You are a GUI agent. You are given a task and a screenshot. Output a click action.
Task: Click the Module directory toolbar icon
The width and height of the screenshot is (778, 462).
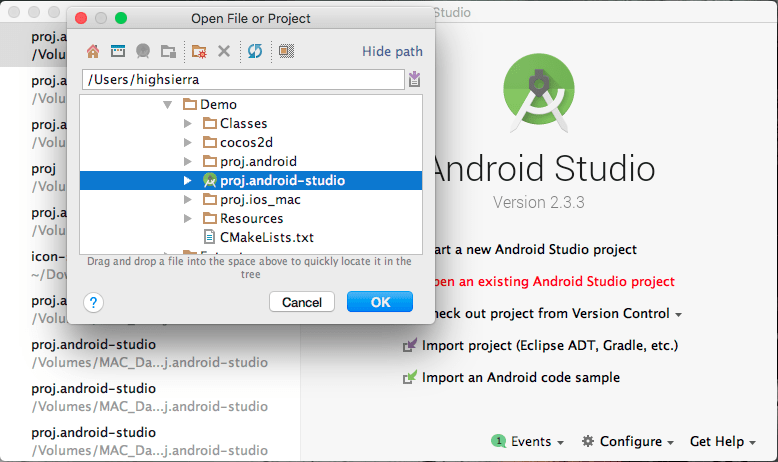click(x=168, y=51)
